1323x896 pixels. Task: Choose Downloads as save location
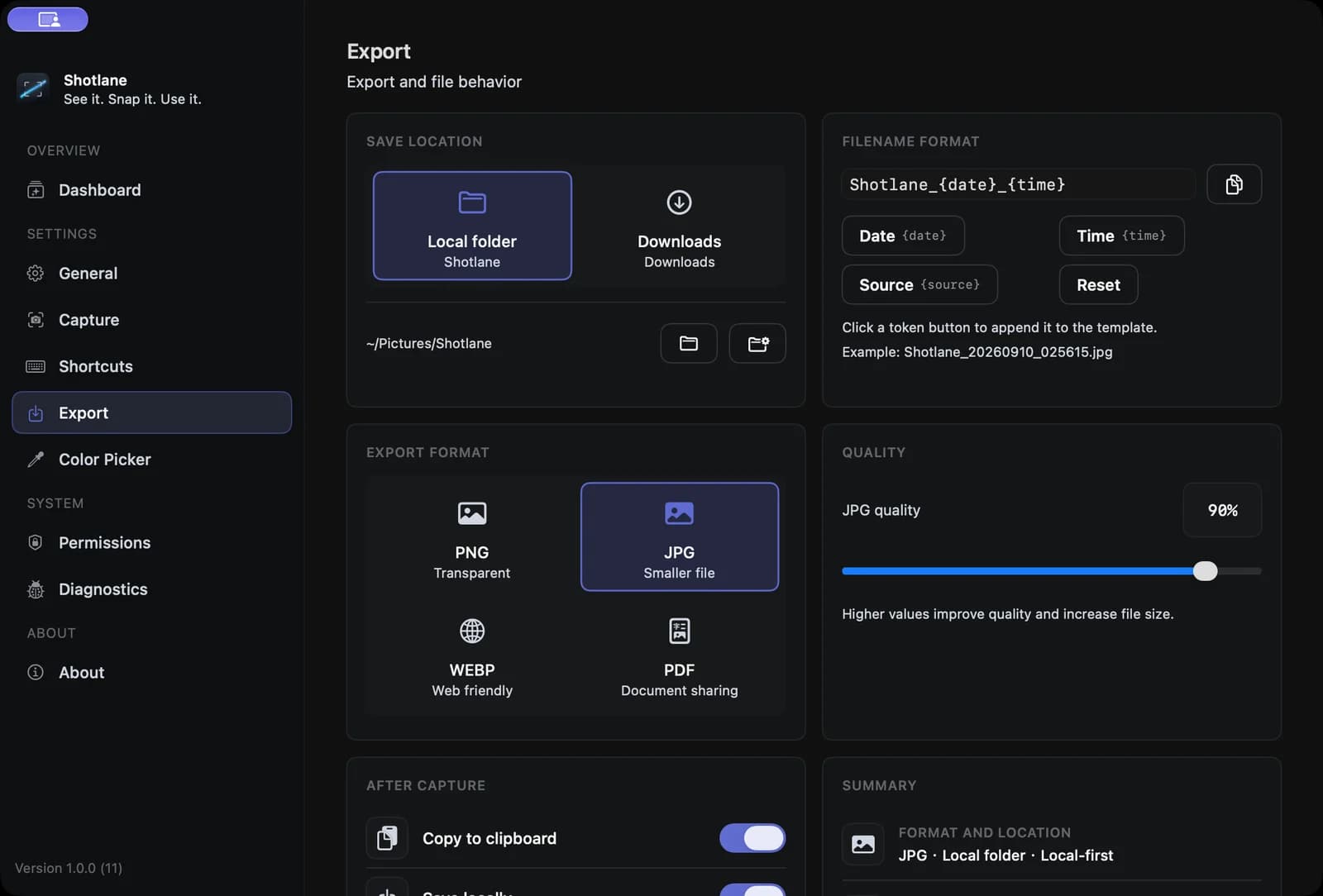680,226
